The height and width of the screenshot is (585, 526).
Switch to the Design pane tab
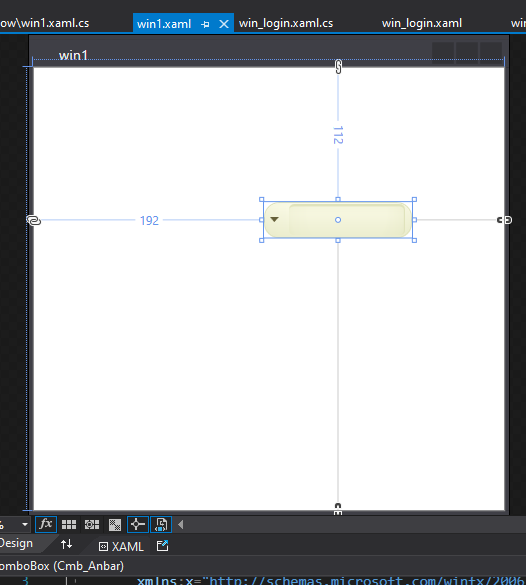pos(17,543)
